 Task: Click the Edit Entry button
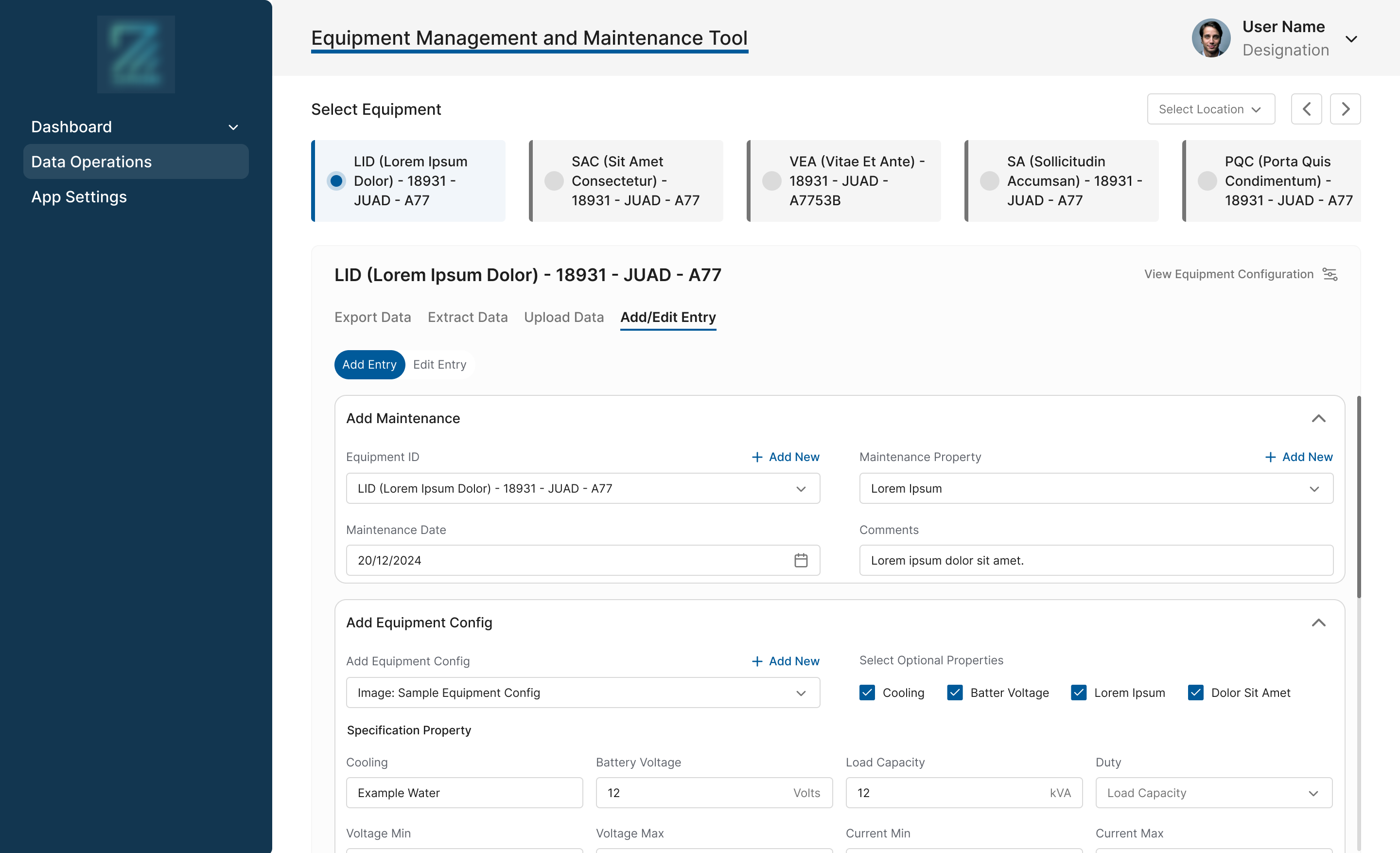point(439,365)
